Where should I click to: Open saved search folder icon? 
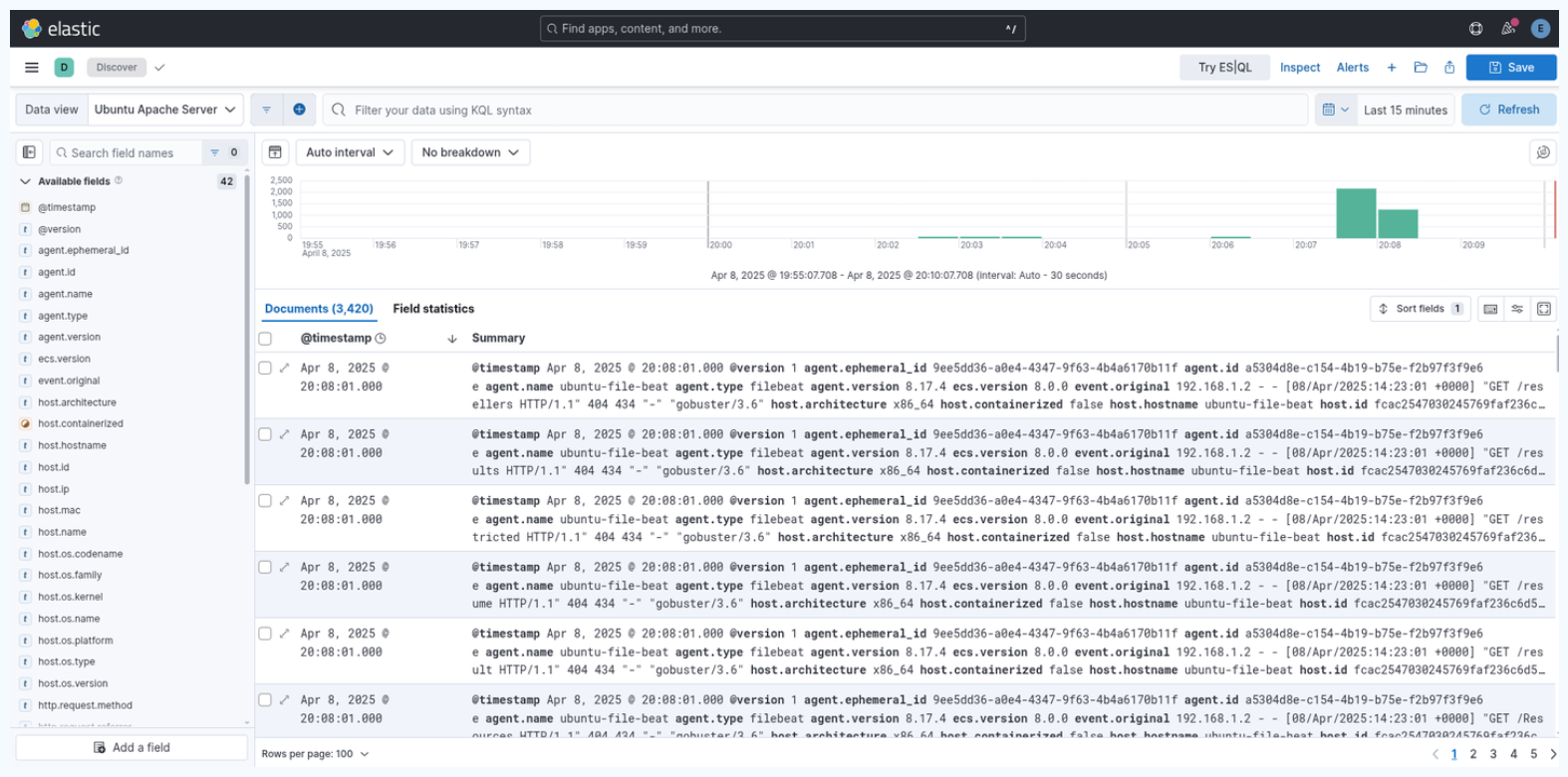1421,68
